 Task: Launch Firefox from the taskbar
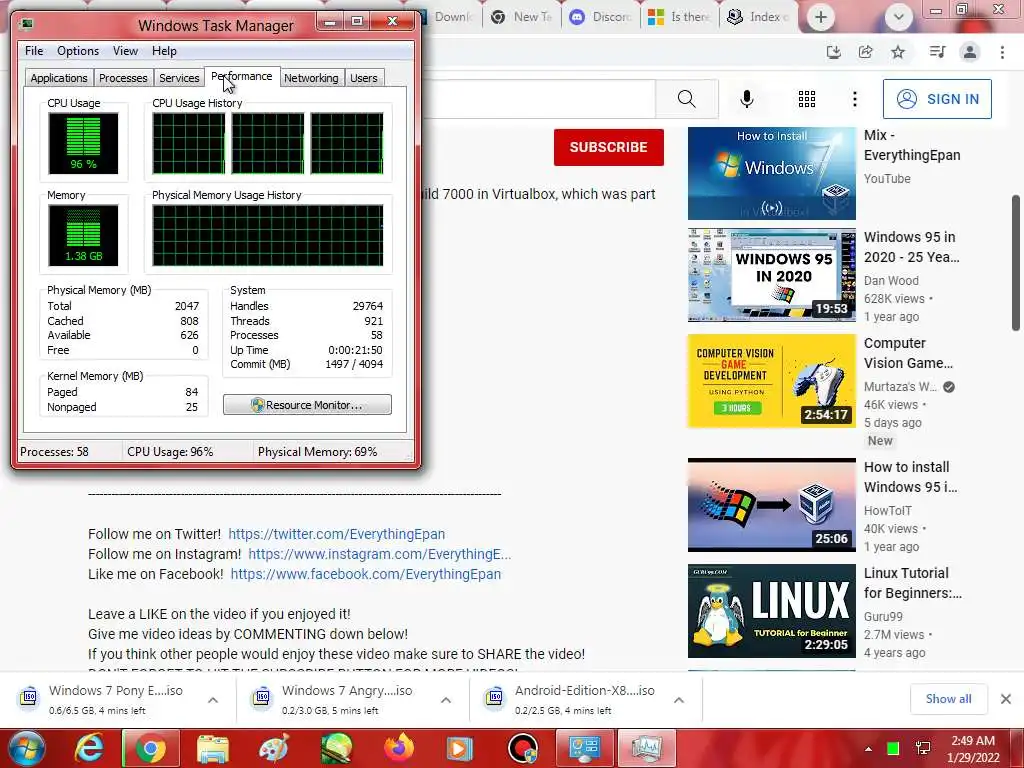(x=399, y=748)
